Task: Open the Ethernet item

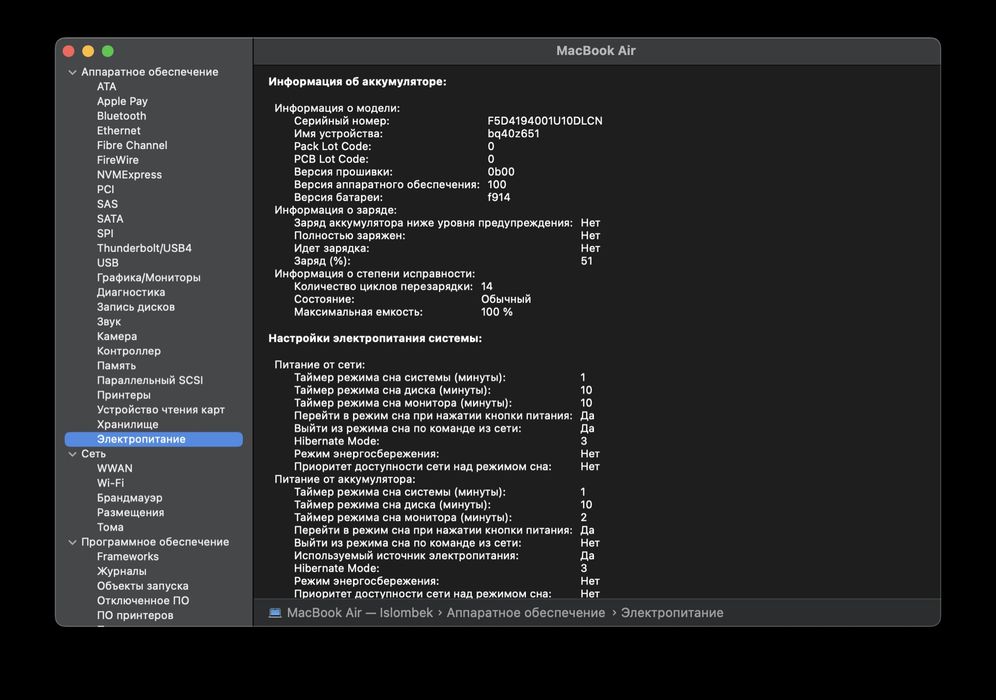Action: (x=119, y=130)
